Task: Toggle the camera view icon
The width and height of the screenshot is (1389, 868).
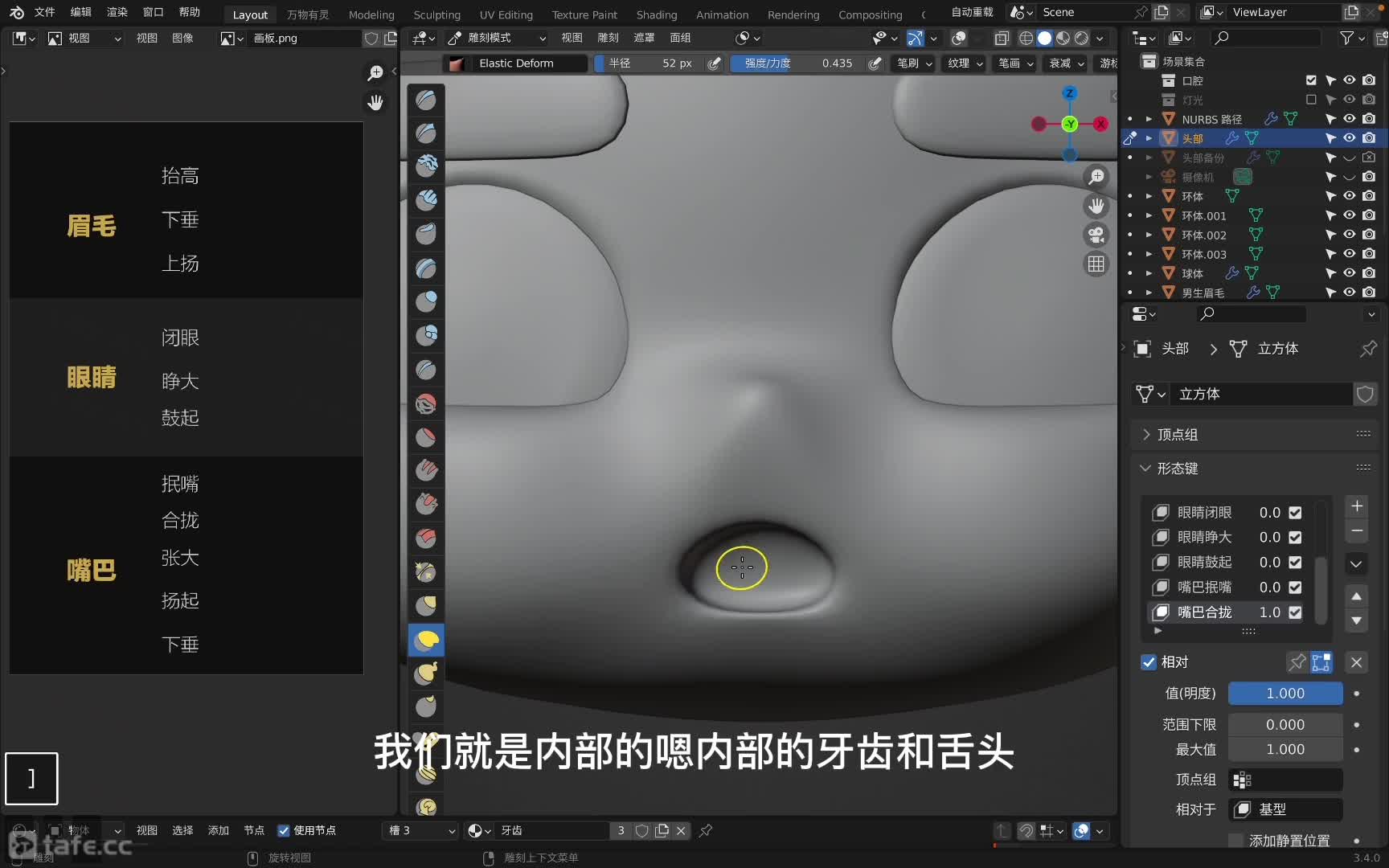Action: coord(1096,235)
